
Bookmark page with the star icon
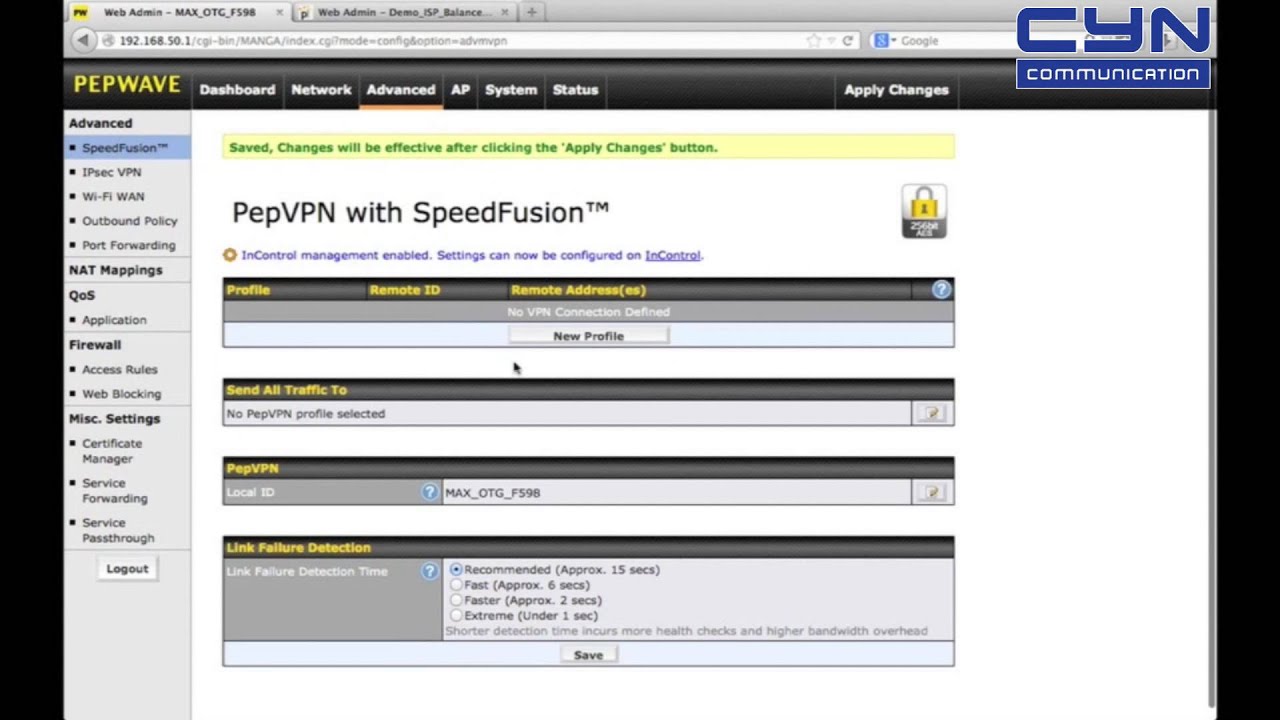[x=814, y=41]
